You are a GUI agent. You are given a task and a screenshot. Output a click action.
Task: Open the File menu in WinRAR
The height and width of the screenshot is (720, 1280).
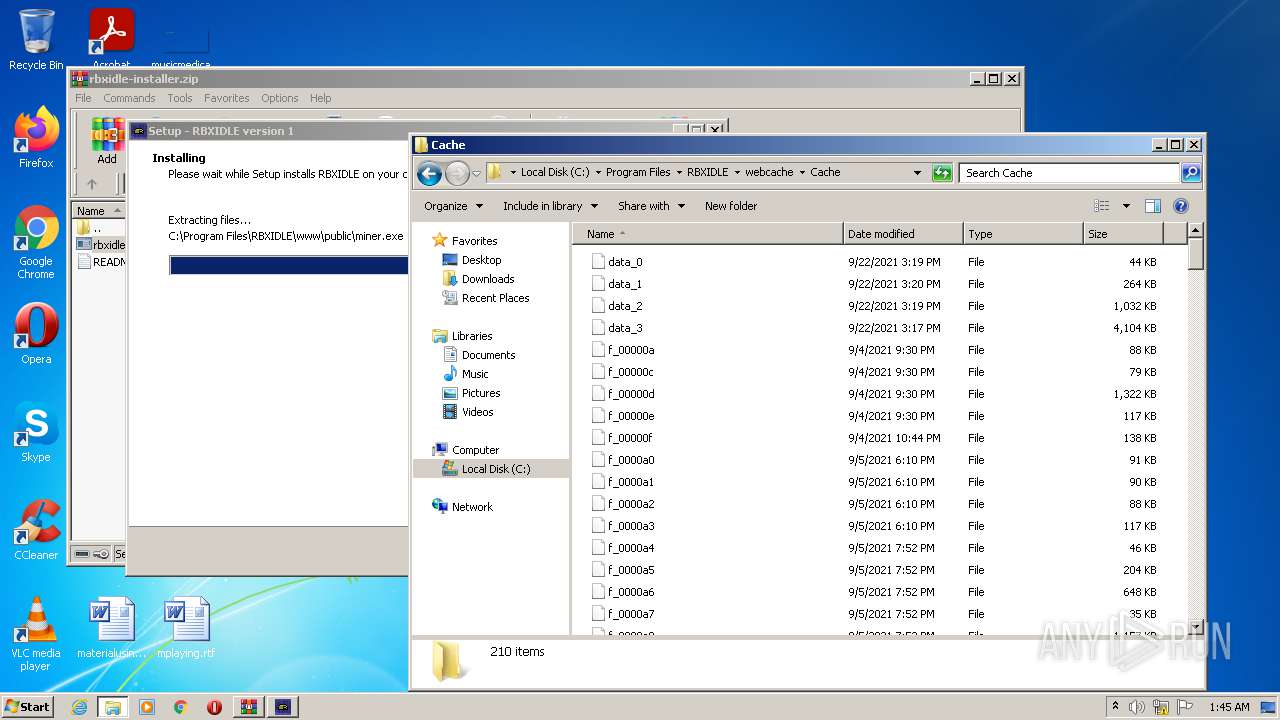coord(83,98)
